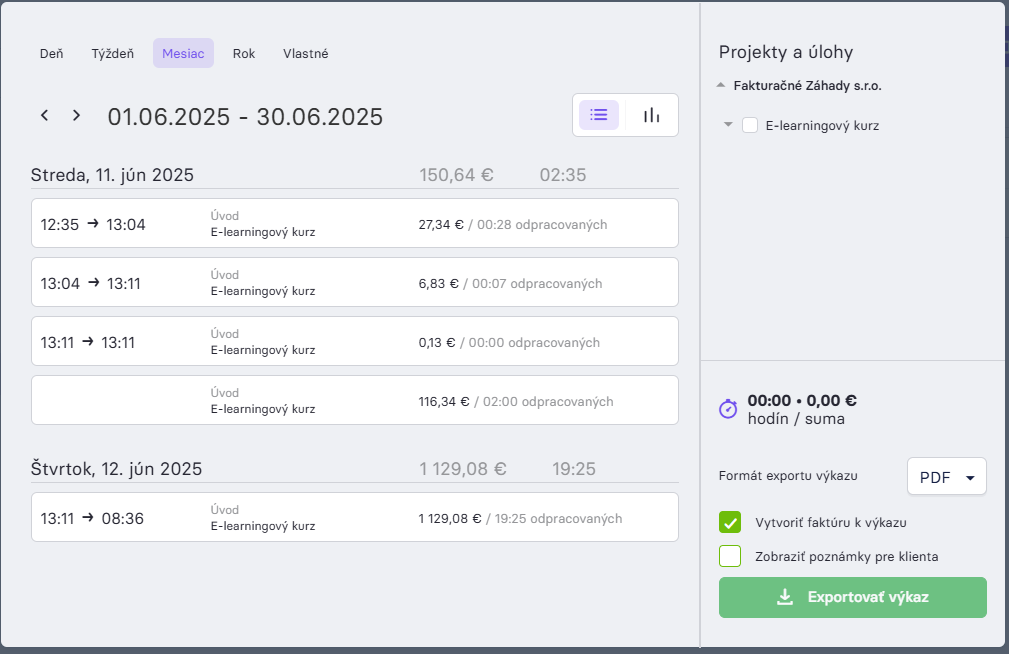Expand E-learningový kurz project tasks
This screenshot has width=1009, height=654.
728,125
